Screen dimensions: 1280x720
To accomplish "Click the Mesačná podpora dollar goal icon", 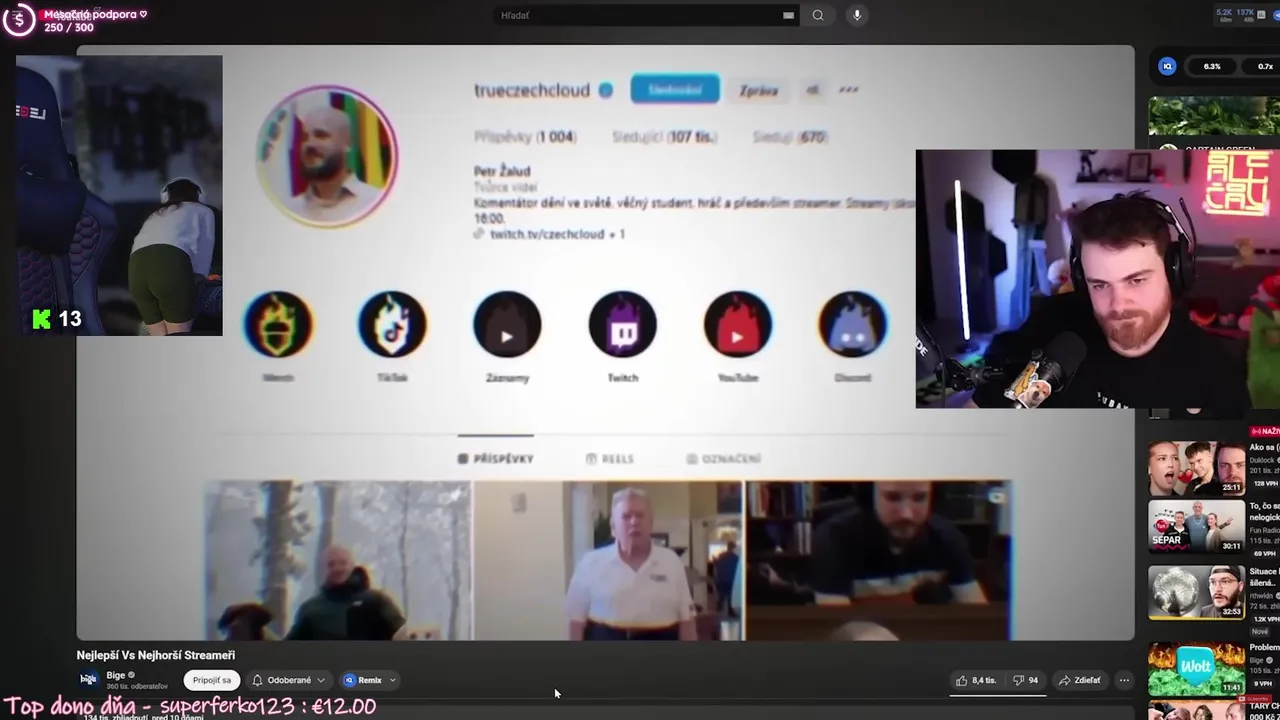I will pyautogui.click(x=18, y=19).
